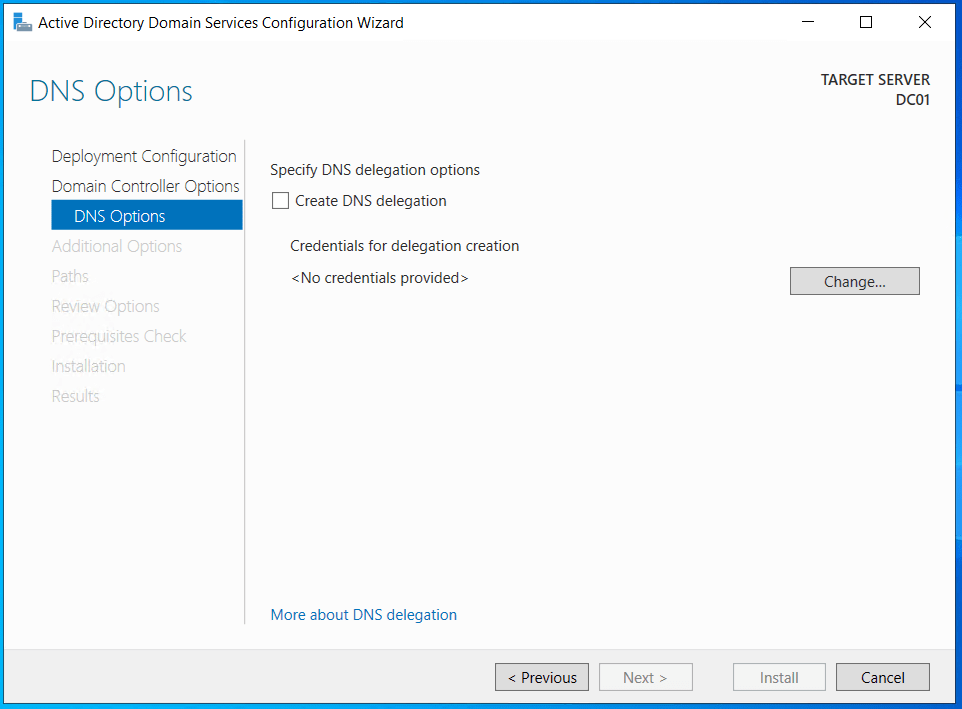The height and width of the screenshot is (709, 962).
Task: Select the Additional Options step
Action: (117, 246)
